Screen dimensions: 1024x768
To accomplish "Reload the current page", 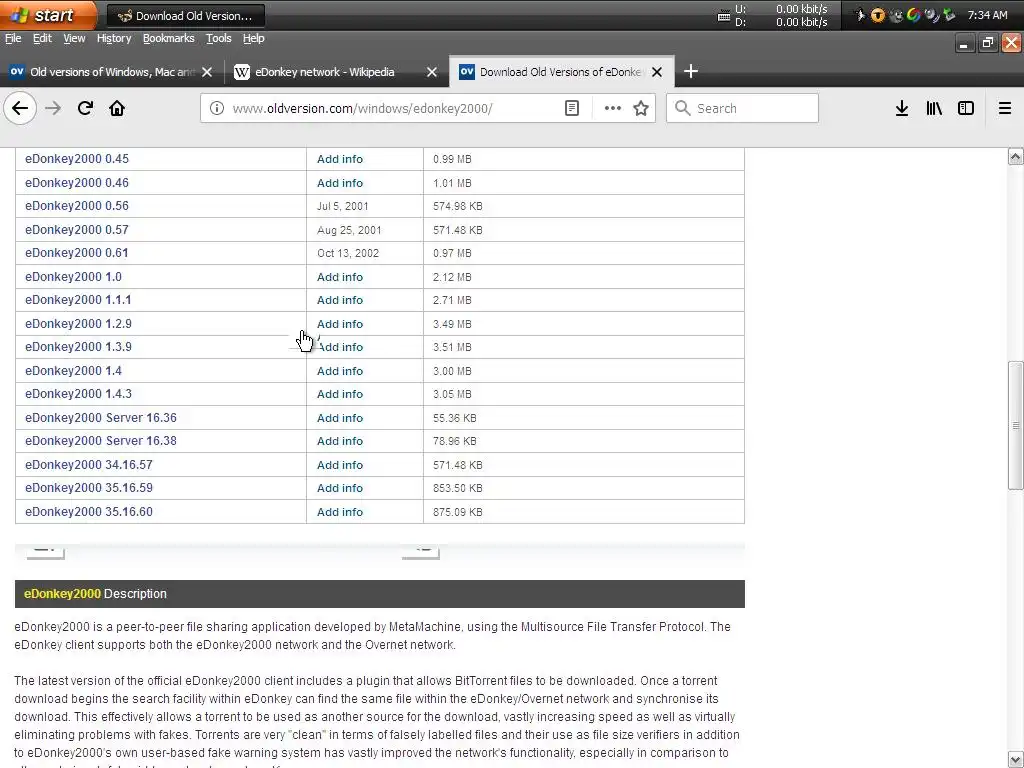I will click(x=85, y=108).
